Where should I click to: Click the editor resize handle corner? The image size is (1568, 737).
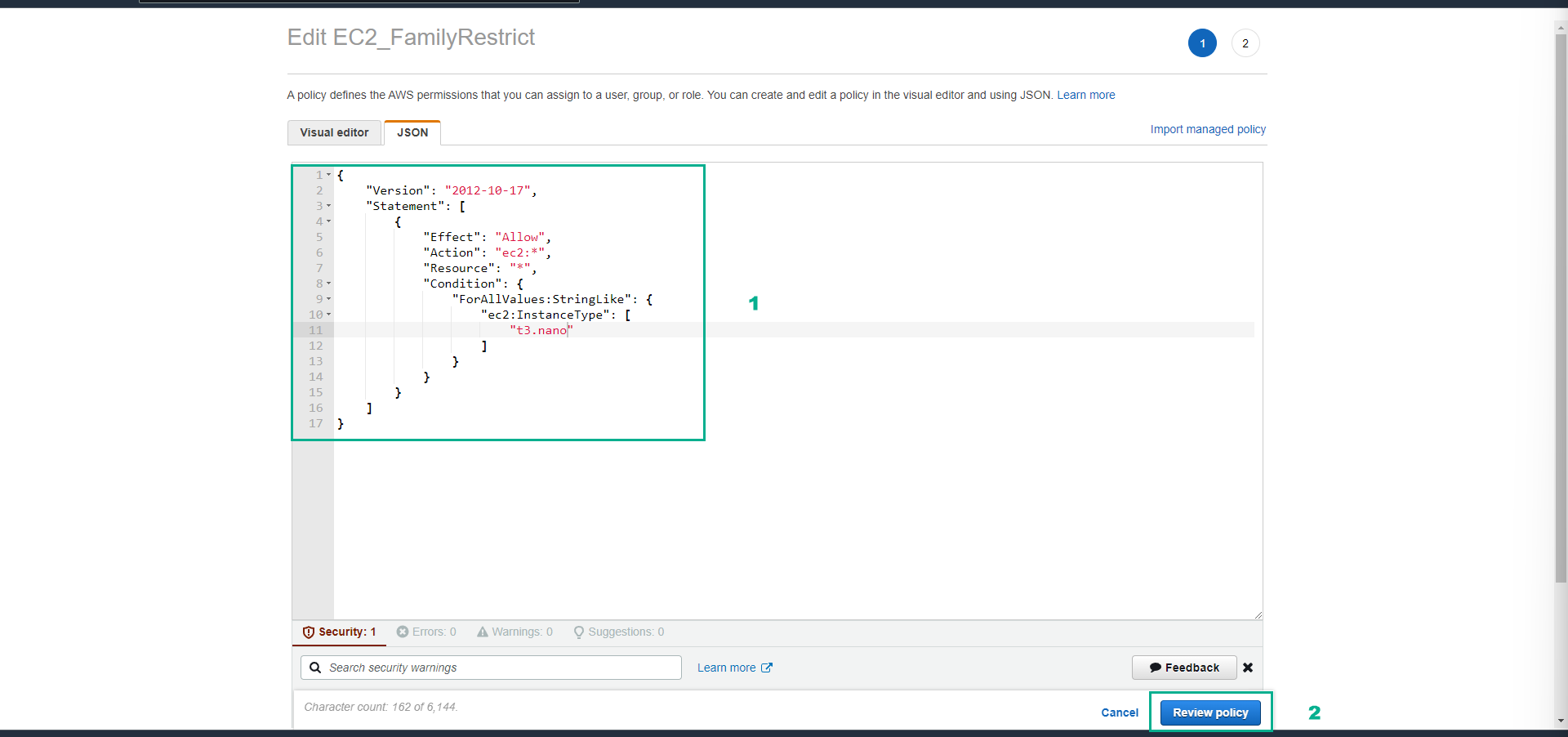pyautogui.click(x=1258, y=614)
